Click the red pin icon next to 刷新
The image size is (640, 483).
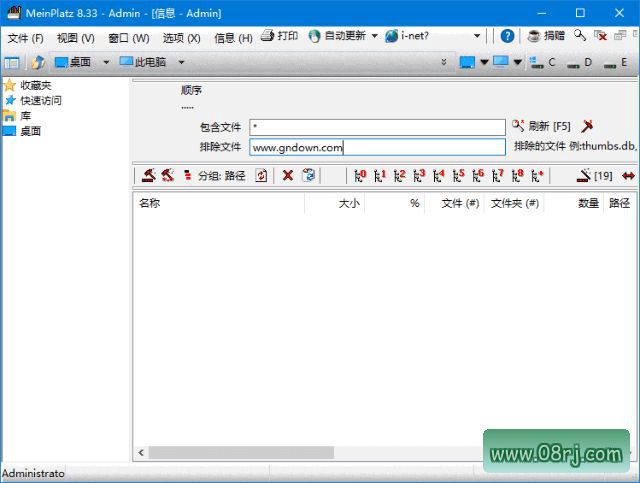coord(587,126)
